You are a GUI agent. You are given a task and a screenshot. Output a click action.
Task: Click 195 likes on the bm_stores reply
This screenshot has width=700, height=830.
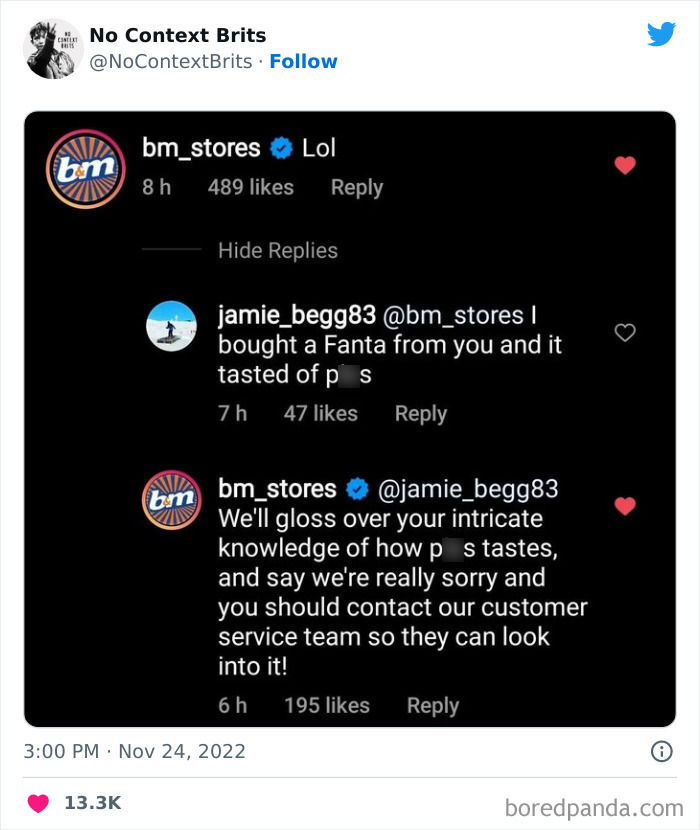click(x=328, y=705)
